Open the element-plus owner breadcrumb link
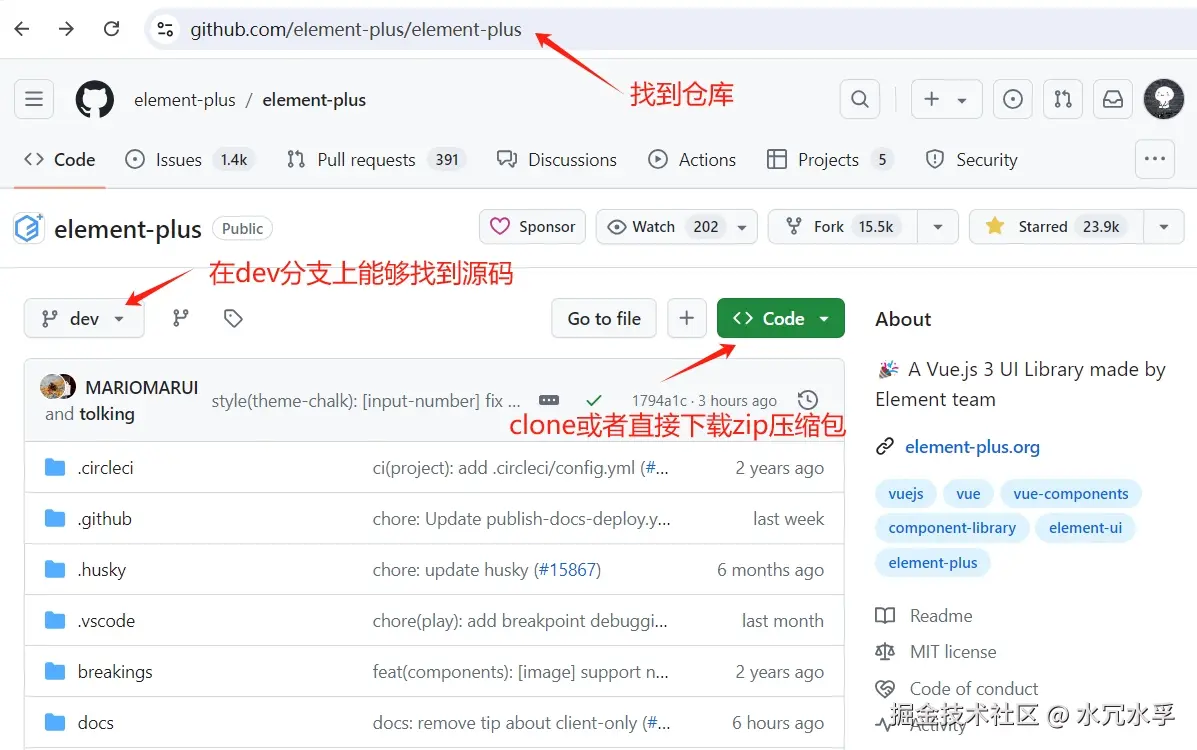The image size is (1197, 750). [x=185, y=99]
